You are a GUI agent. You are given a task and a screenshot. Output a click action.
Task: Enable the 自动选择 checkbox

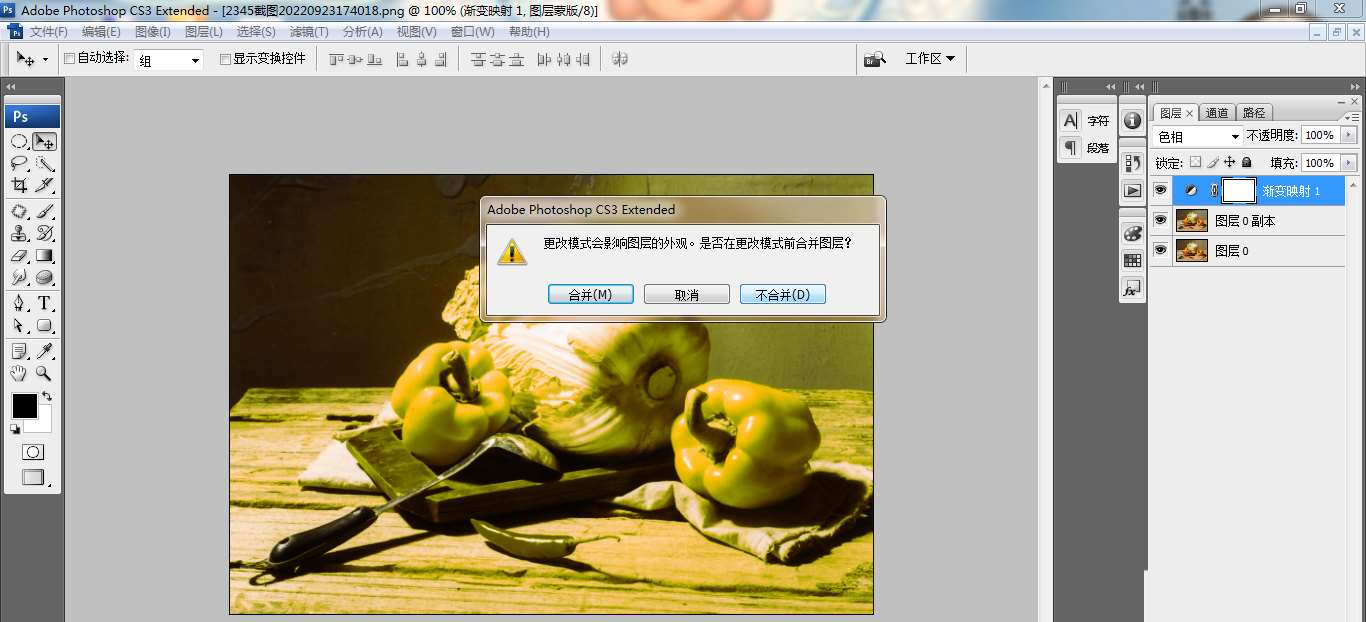pos(70,59)
